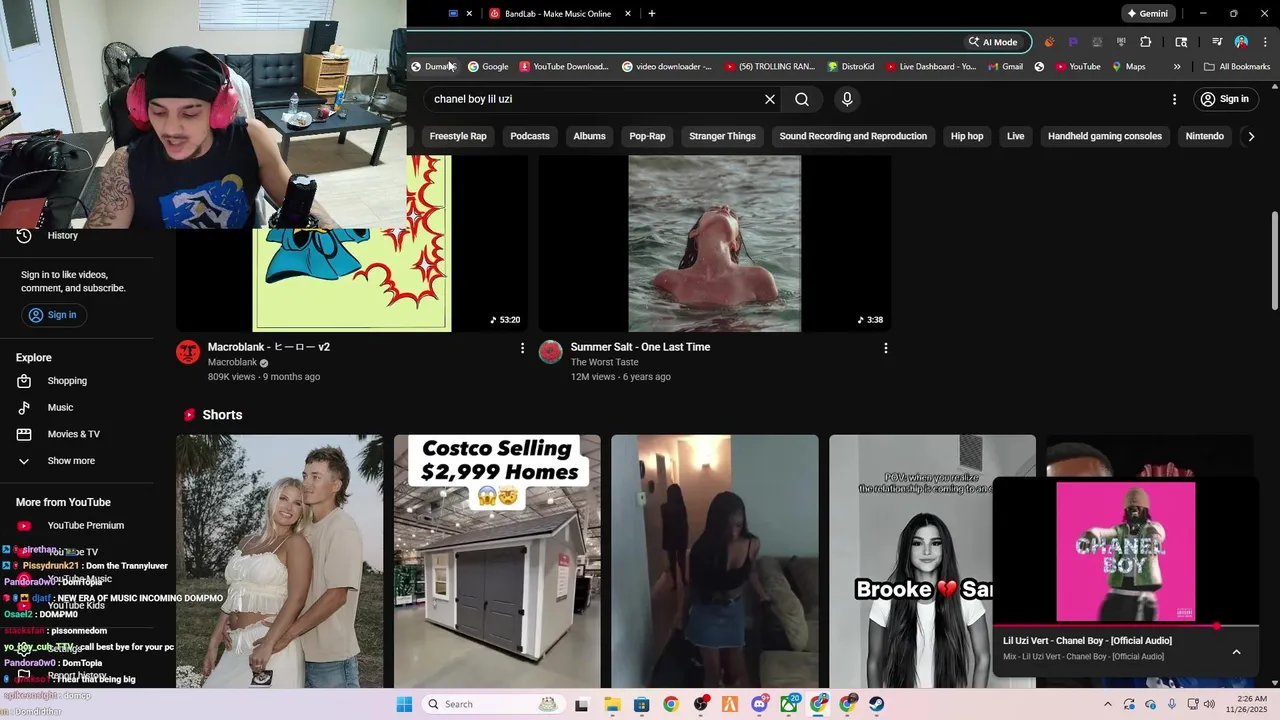Viewport: 1280px width, 720px height.
Task: Open the Summer Salt video thumbnail
Action: coord(715,244)
